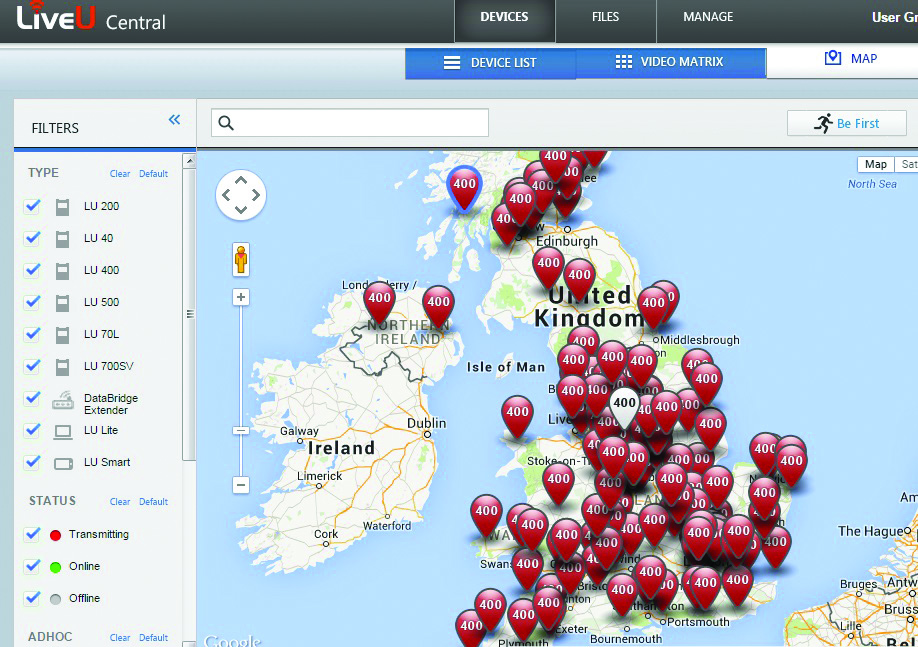
Task: Click the 400 marker east of Northern Ireland
Action: point(439,306)
